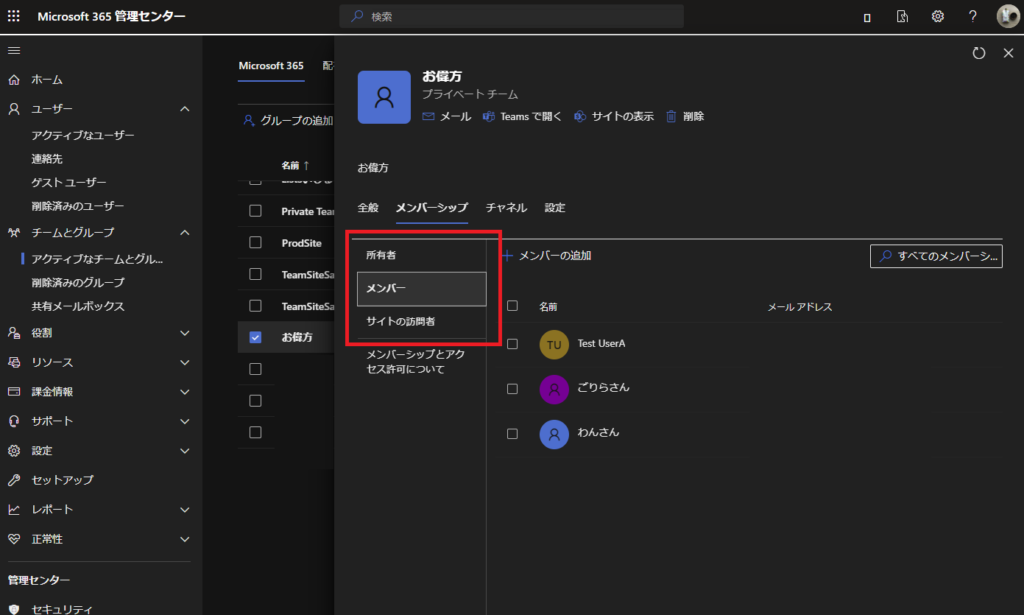Click the わんさん avatar
This screenshot has height=615, width=1024.
tap(554, 434)
